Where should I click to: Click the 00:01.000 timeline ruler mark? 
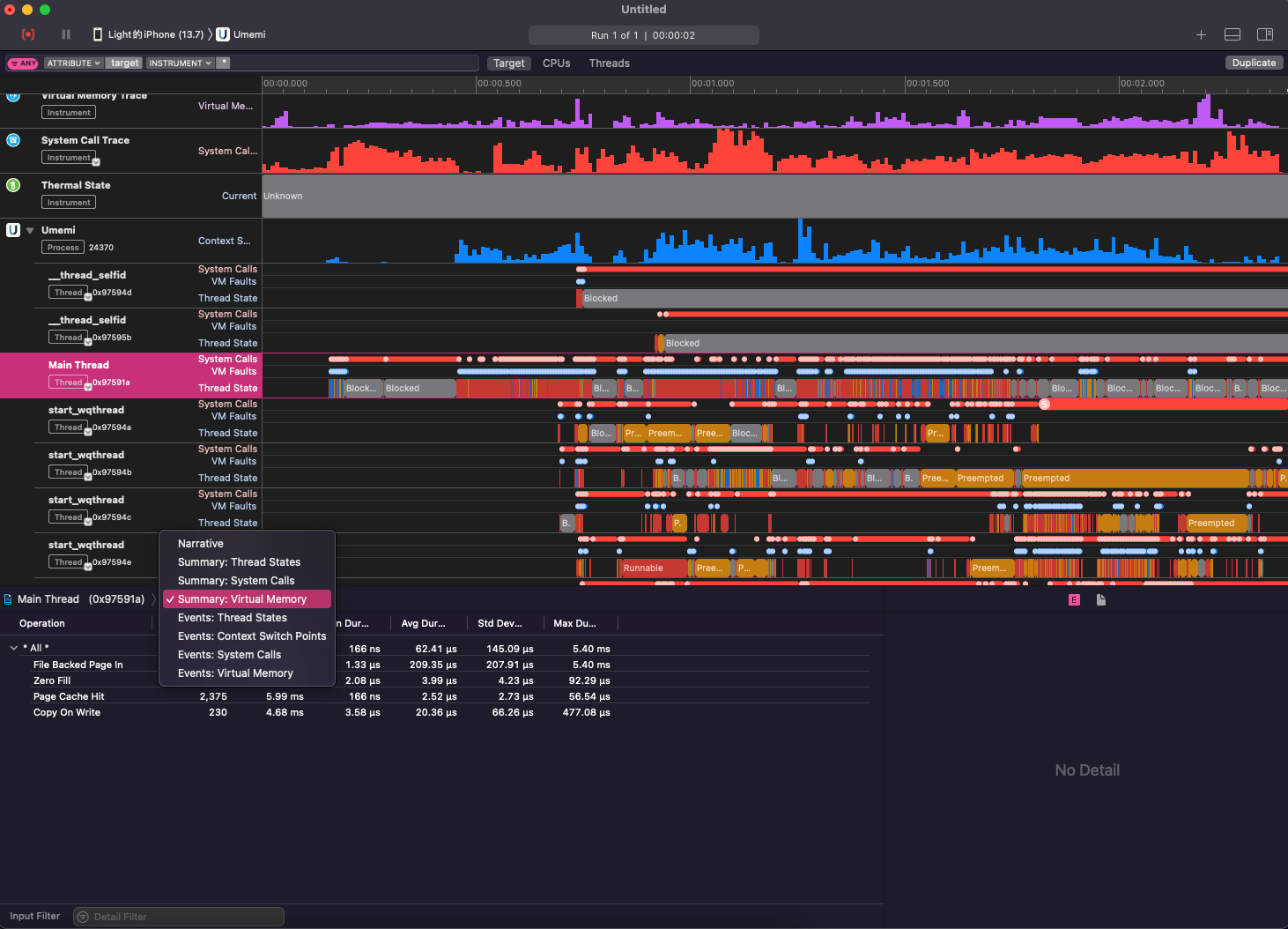[x=713, y=84]
